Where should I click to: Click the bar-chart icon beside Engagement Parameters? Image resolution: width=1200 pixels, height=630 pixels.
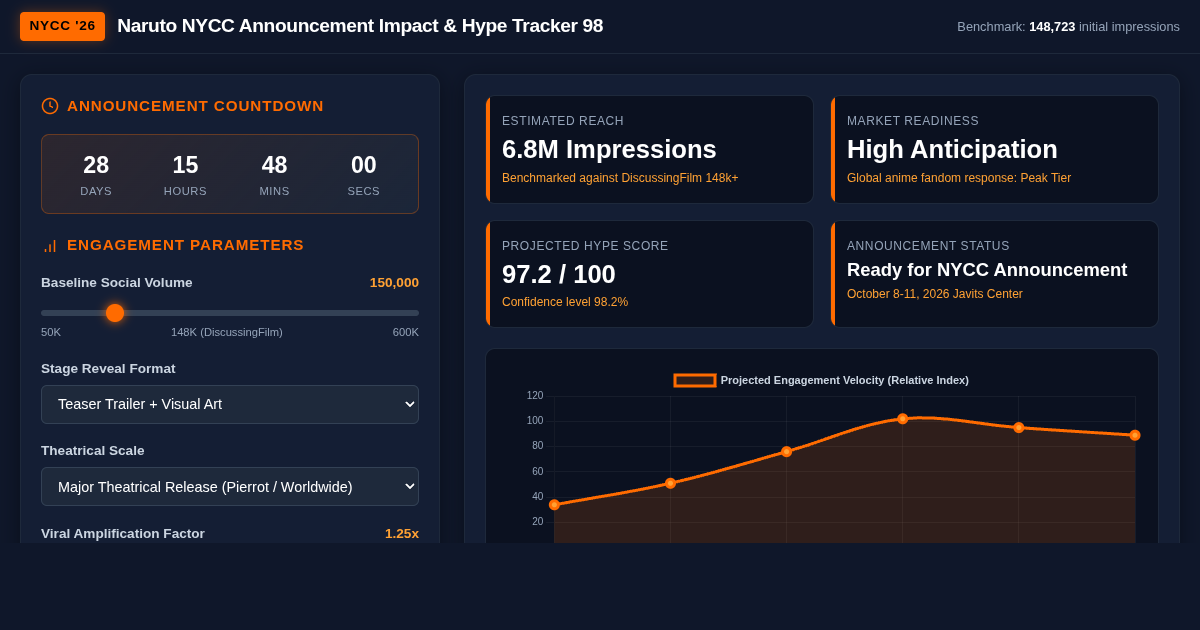point(50,245)
